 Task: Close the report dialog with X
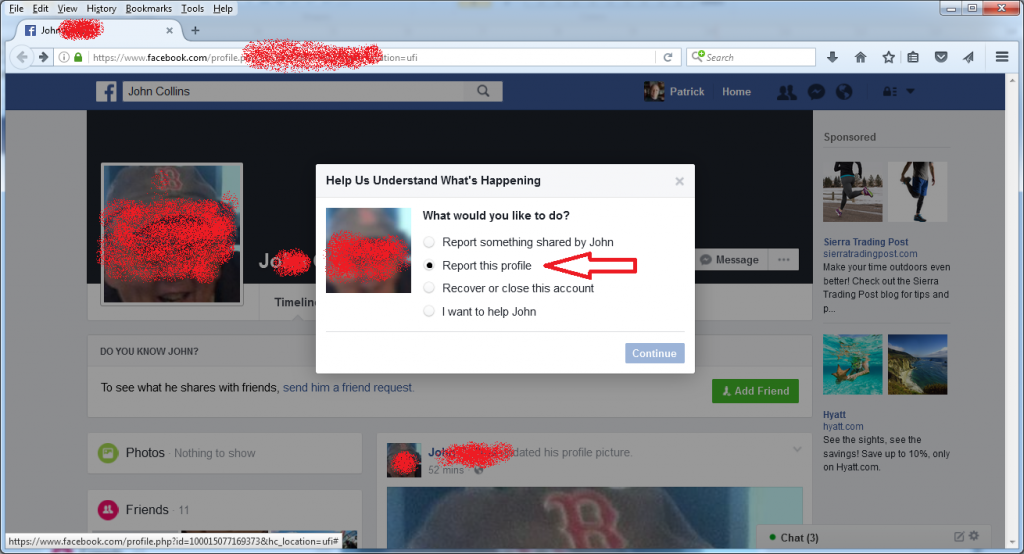[x=679, y=181]
